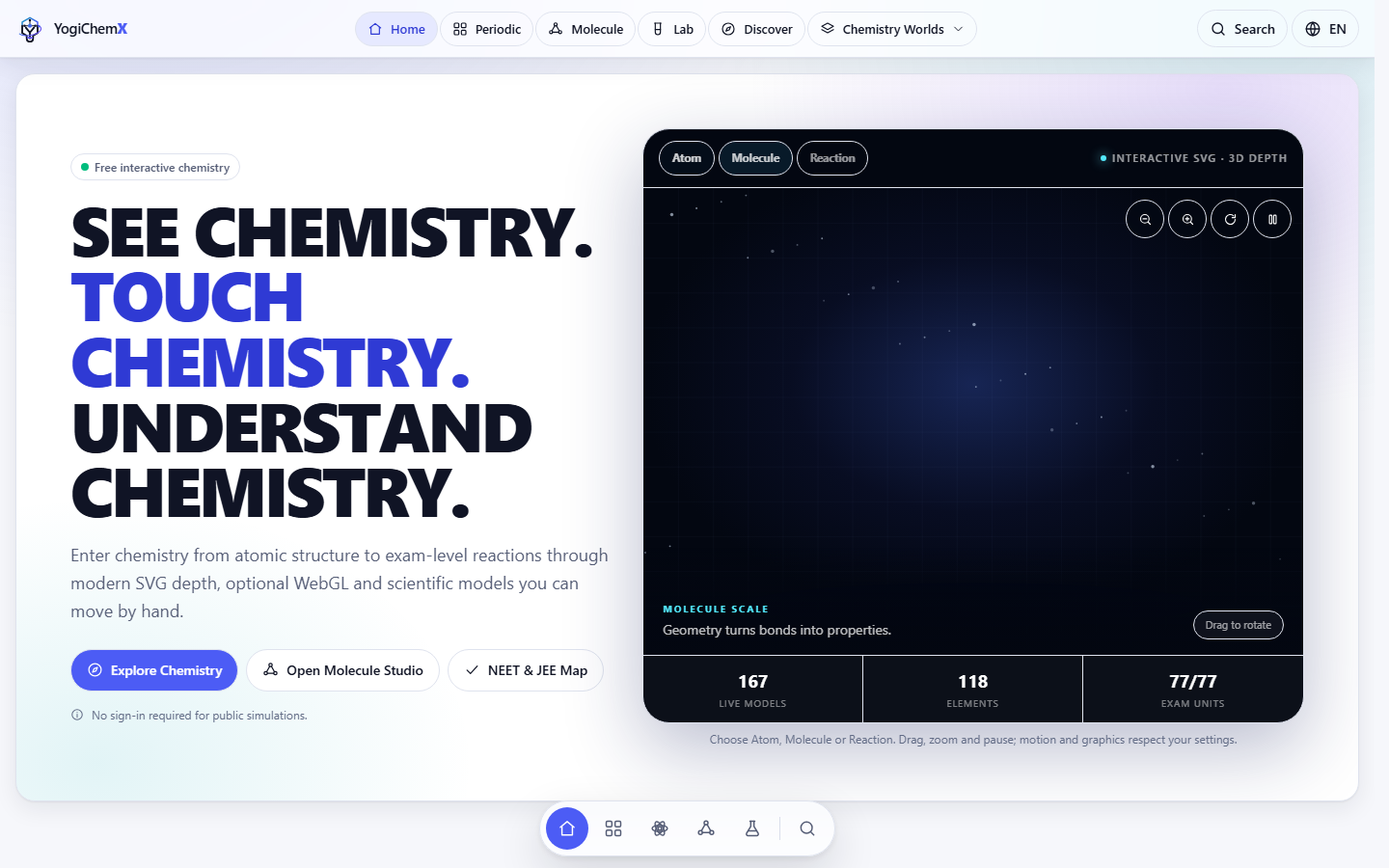This screenshot has width=1389, height=868.
Task: Open the Lab nav item
Action: click(672, 29)
